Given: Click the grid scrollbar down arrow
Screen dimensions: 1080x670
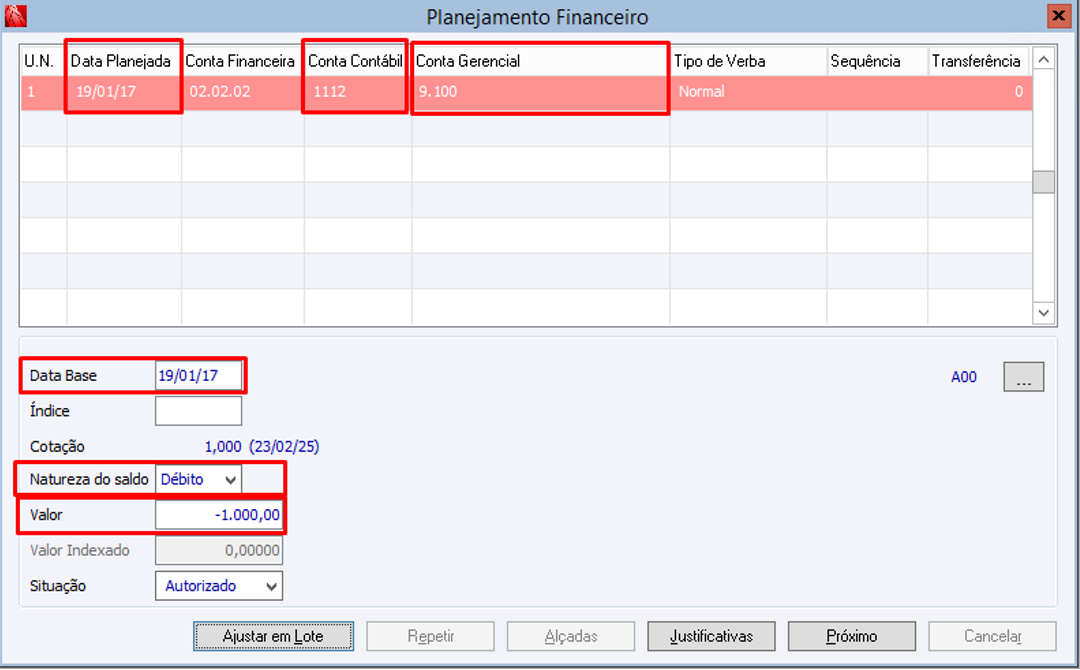Looking at the screenshot, I should tap(1043, 313).
